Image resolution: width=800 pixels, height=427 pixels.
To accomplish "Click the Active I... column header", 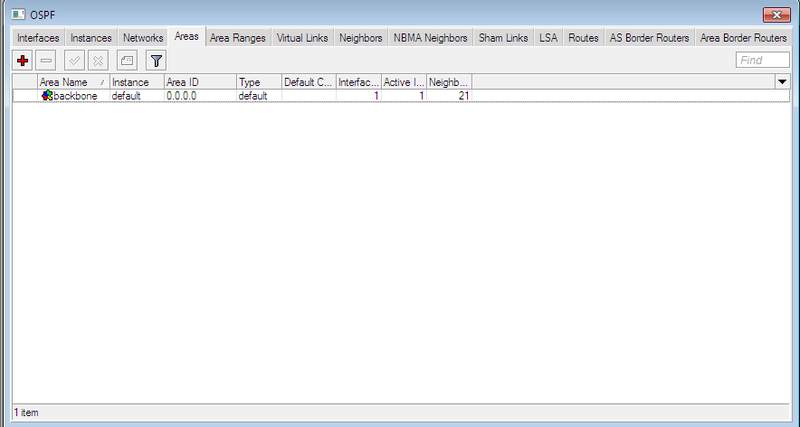I will 404,82.
